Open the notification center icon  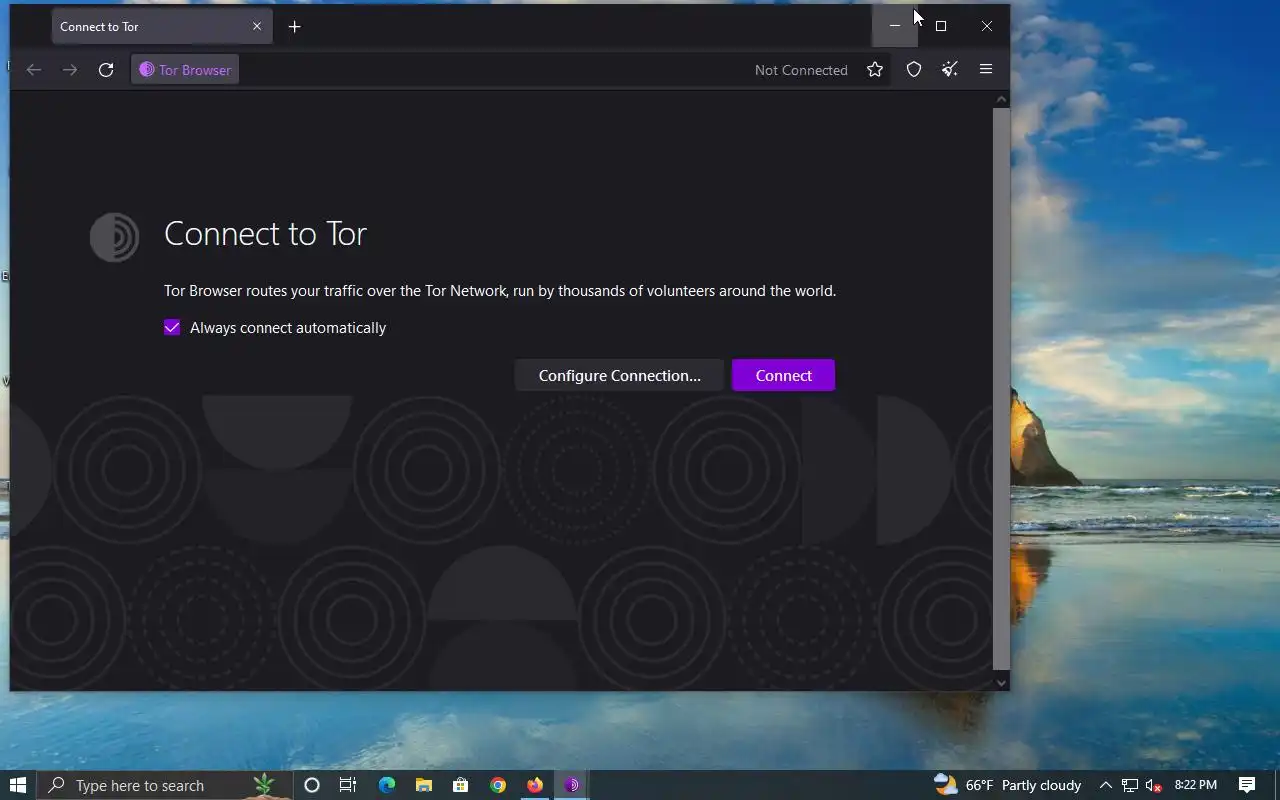click(x=1247, y=785)
